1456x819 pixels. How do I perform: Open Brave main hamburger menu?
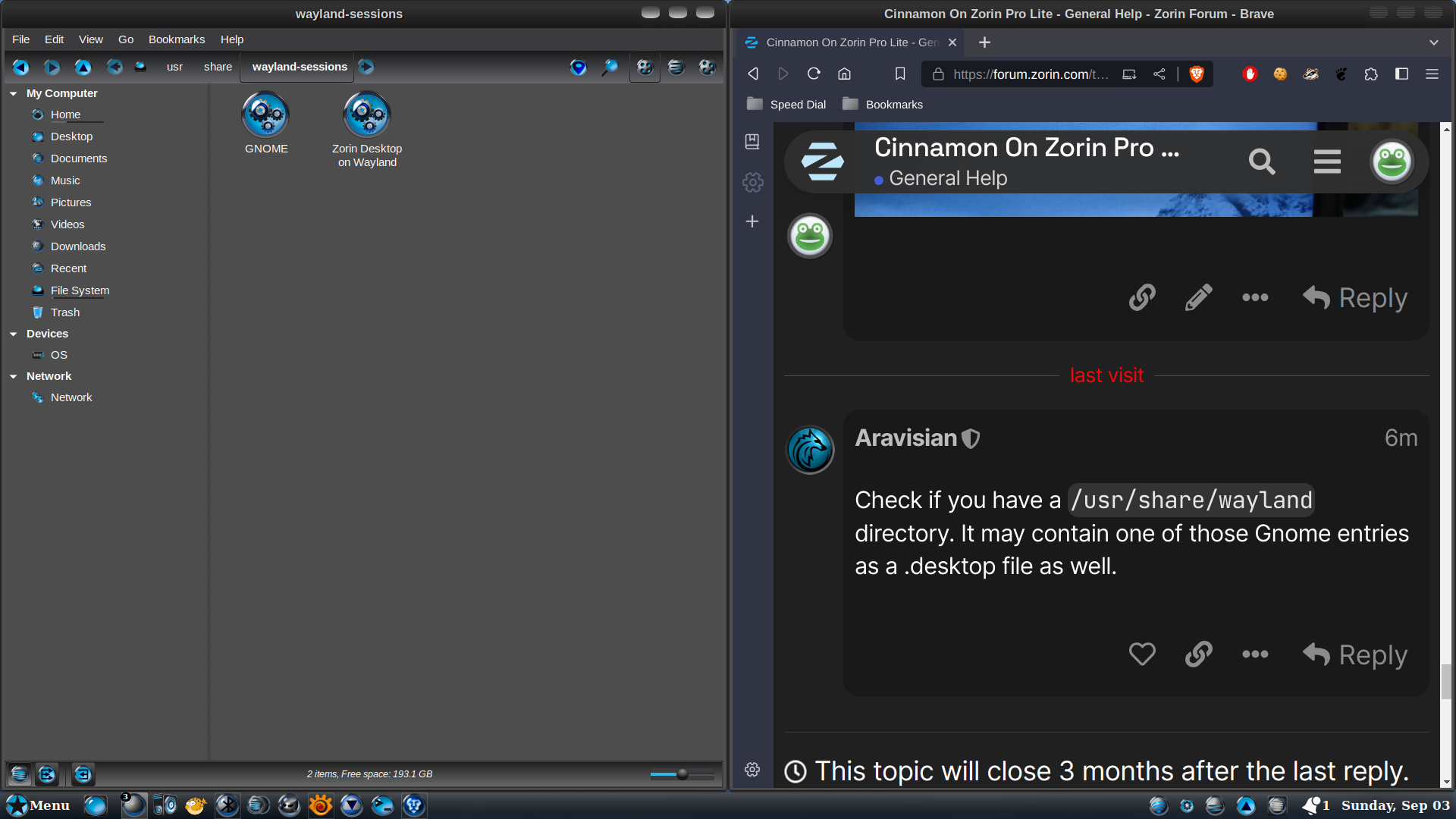(1432, 74)
